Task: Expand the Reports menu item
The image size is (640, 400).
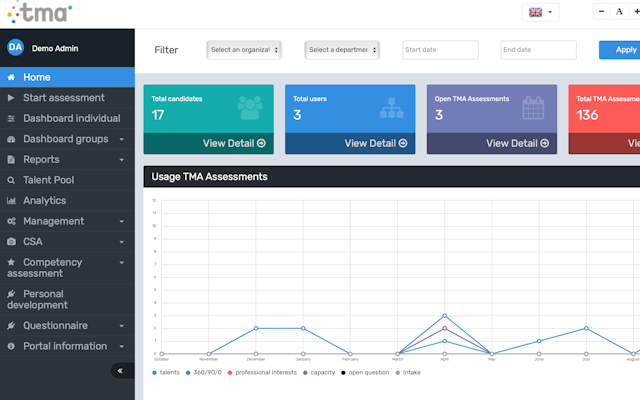Action: click(66, 160)
